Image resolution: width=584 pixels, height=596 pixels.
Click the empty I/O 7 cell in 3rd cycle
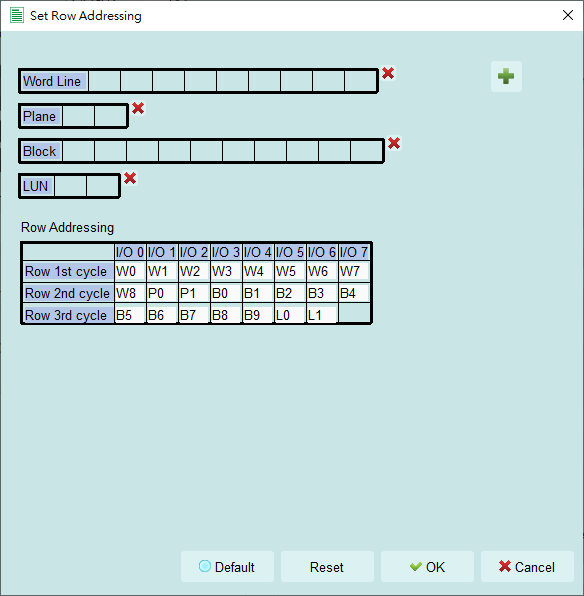point(354,314)
